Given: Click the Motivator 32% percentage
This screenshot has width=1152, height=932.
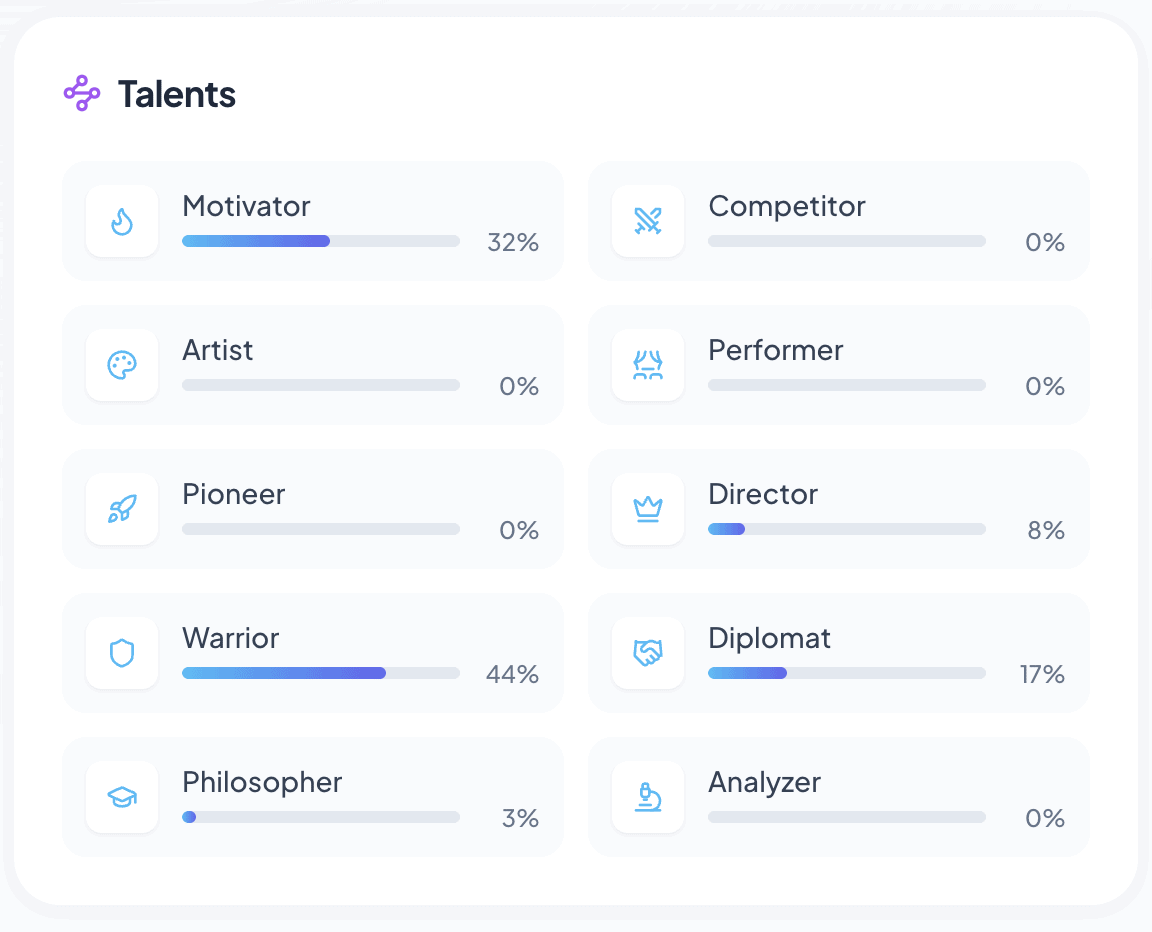Looking at the screenshot, I should pos(513,243).
